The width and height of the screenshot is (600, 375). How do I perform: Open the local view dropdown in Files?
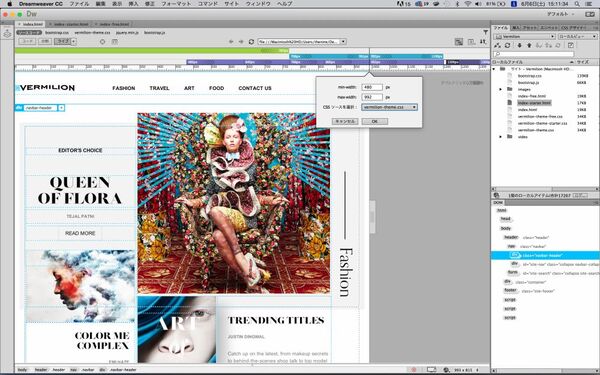577,36
